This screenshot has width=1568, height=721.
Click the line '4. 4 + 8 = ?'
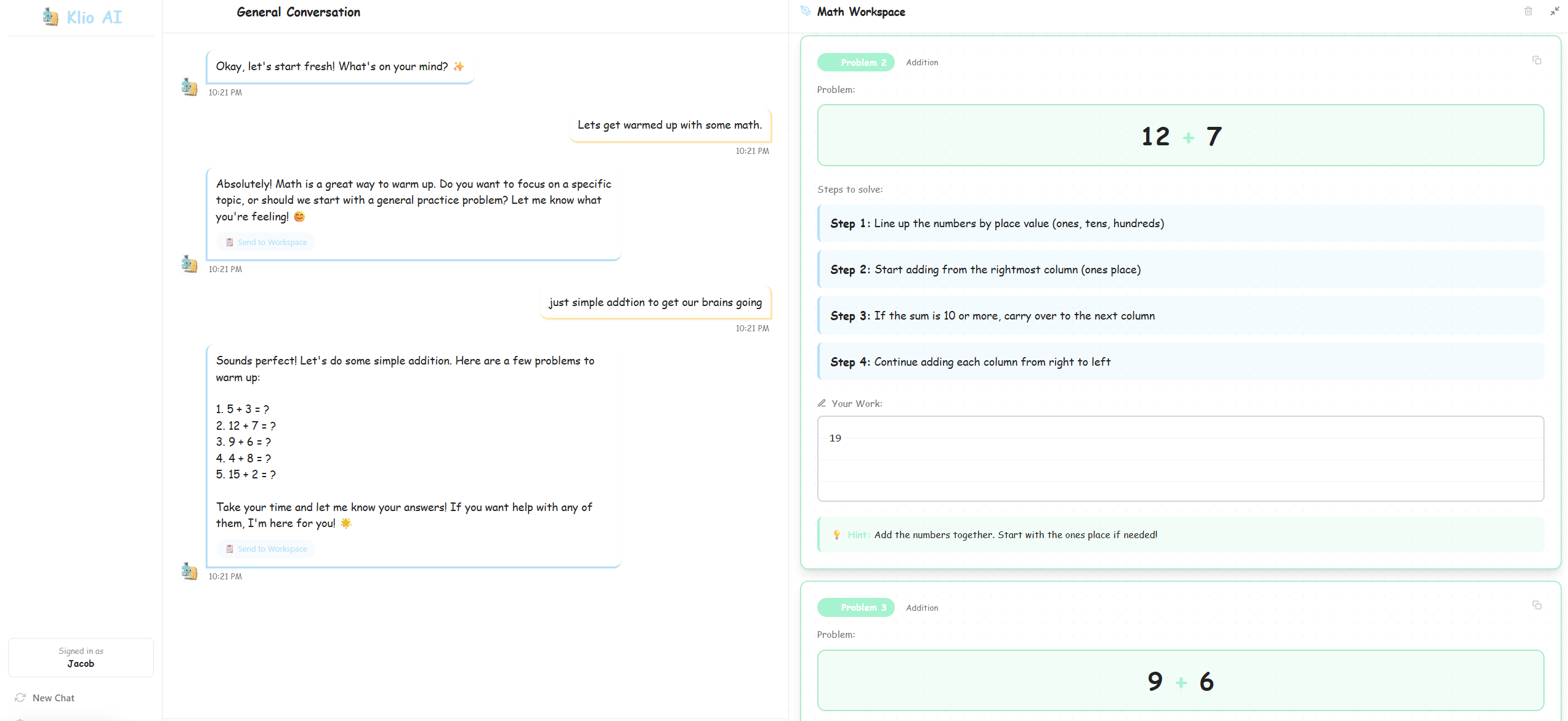(243, 458)
